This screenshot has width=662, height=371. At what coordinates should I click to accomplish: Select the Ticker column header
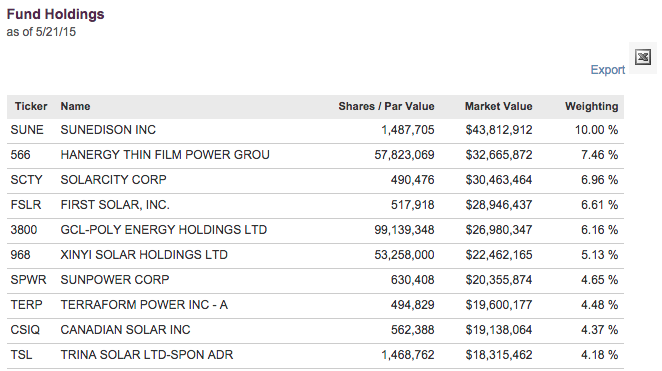[x=31, y=106]
